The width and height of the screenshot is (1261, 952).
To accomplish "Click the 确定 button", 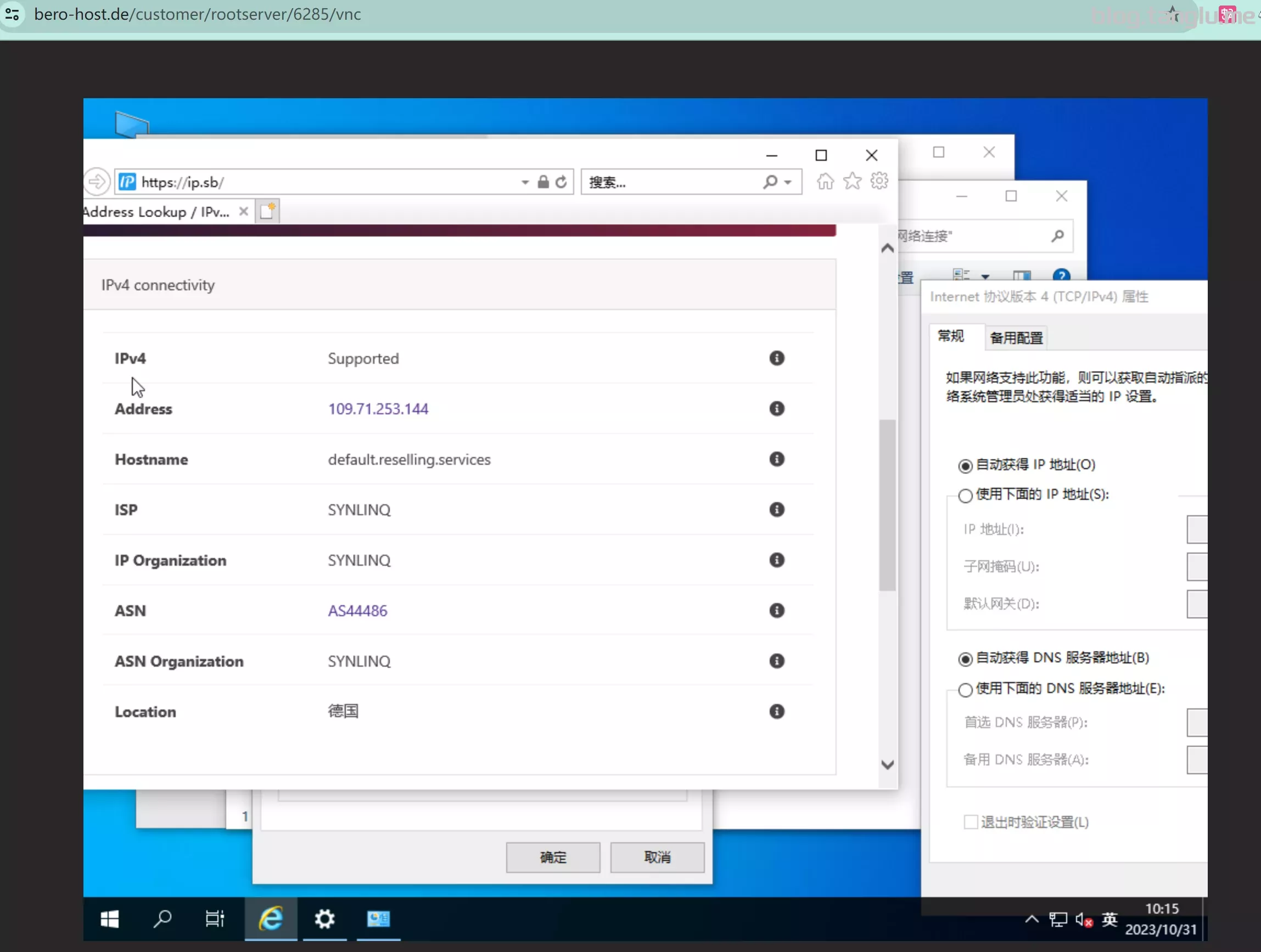I will point(553,858).
